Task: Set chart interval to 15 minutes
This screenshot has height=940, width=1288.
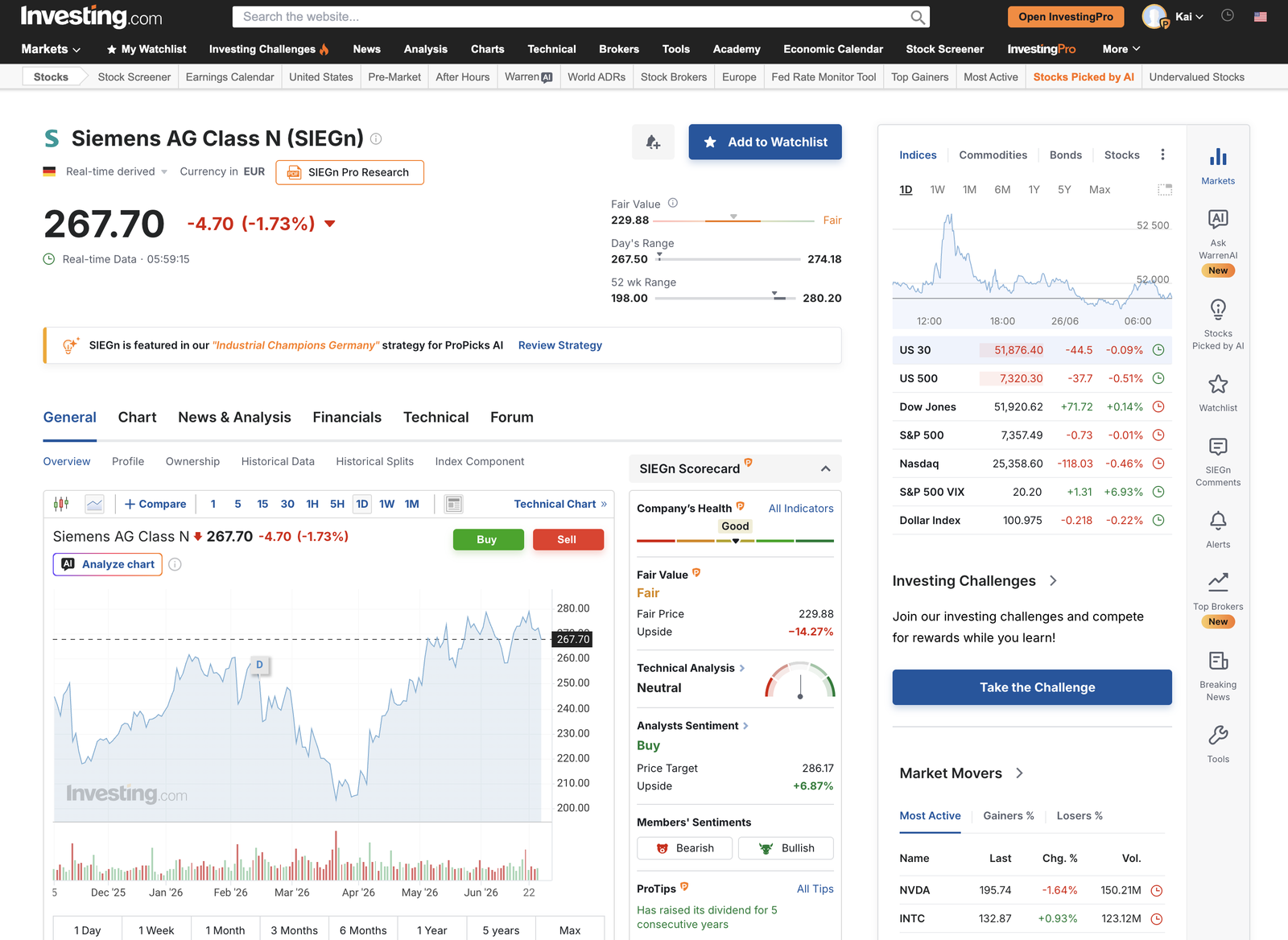Action: 262,504
